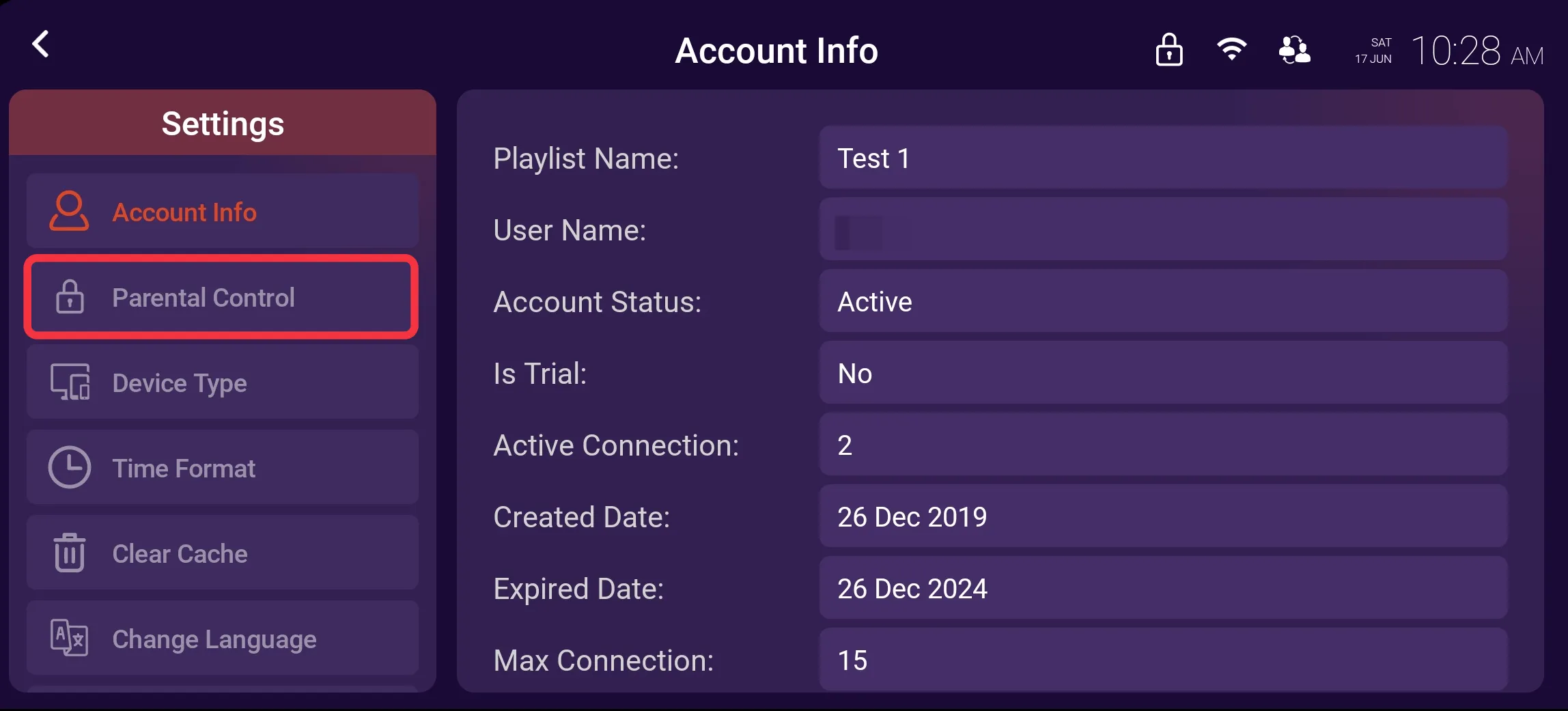Click the back arrow icon
The image size is (1568, 711).
tap(41, 44)
